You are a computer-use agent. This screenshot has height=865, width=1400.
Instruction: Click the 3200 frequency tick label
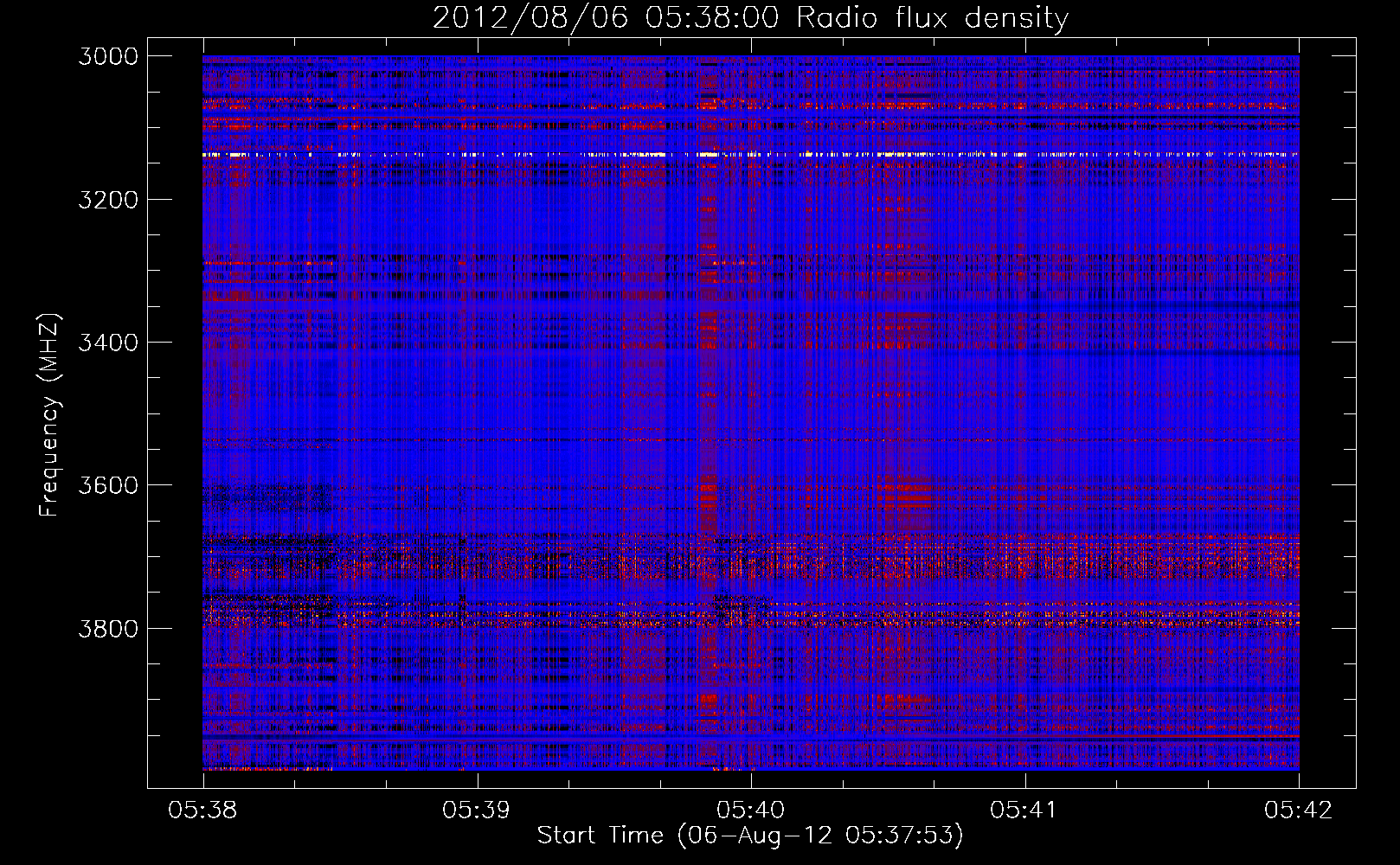pos(108,200)
